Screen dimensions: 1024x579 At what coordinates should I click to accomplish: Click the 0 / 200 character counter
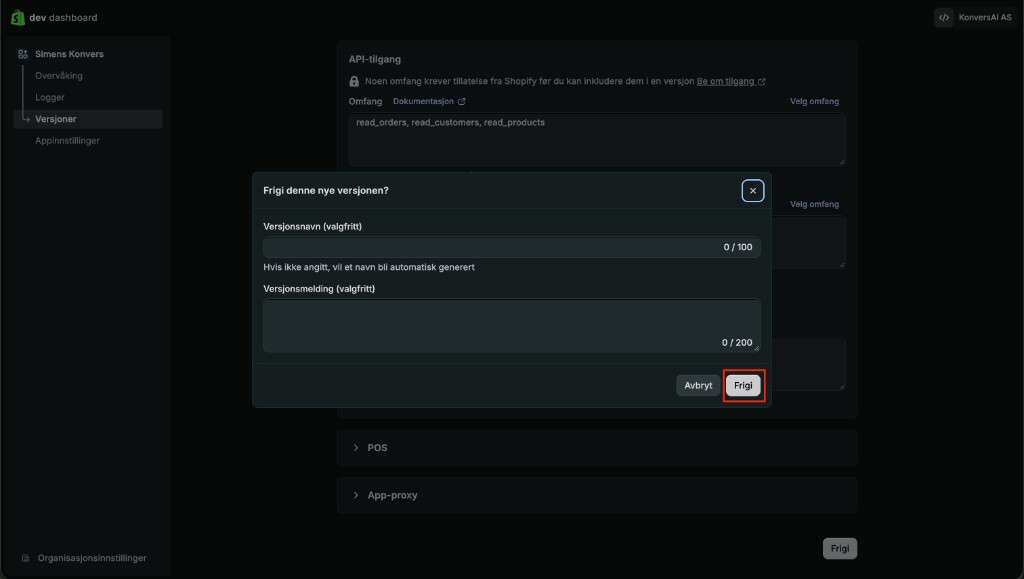[737, 343]
